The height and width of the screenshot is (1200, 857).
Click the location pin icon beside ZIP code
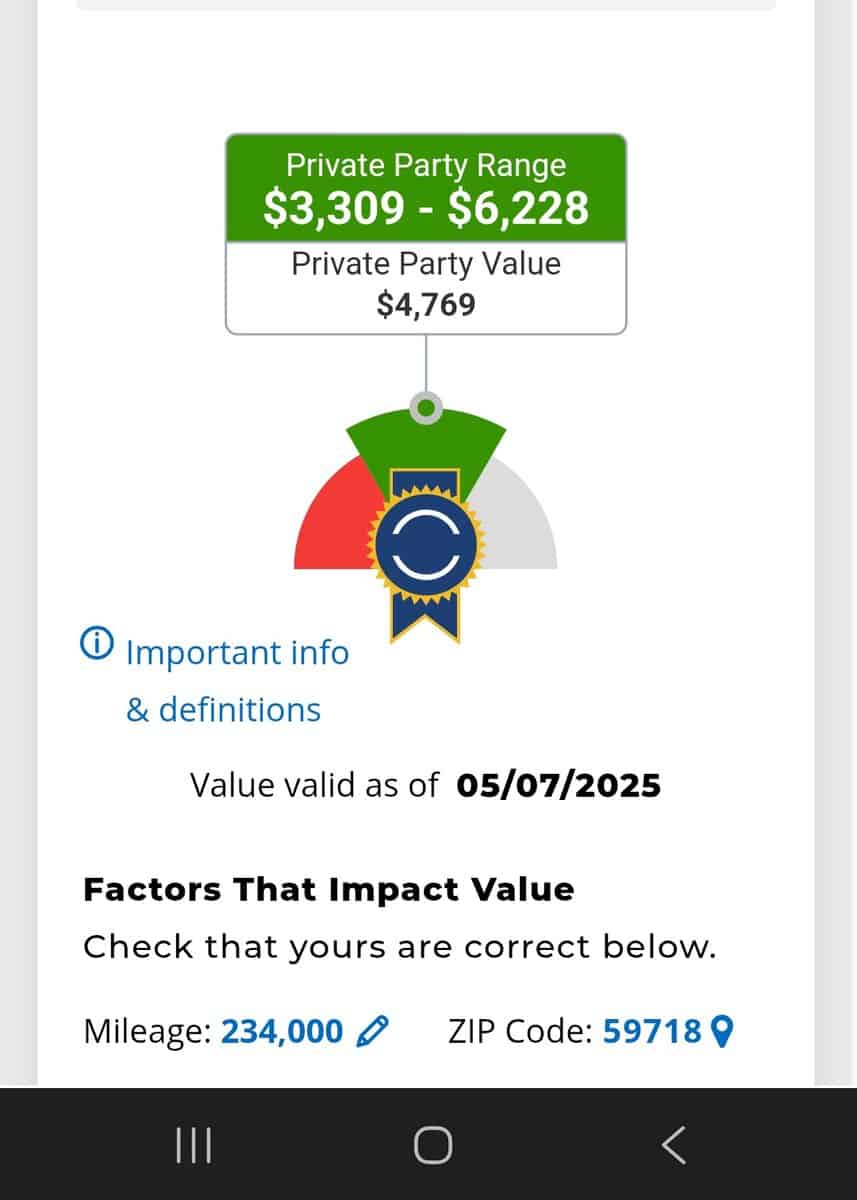721,1030
